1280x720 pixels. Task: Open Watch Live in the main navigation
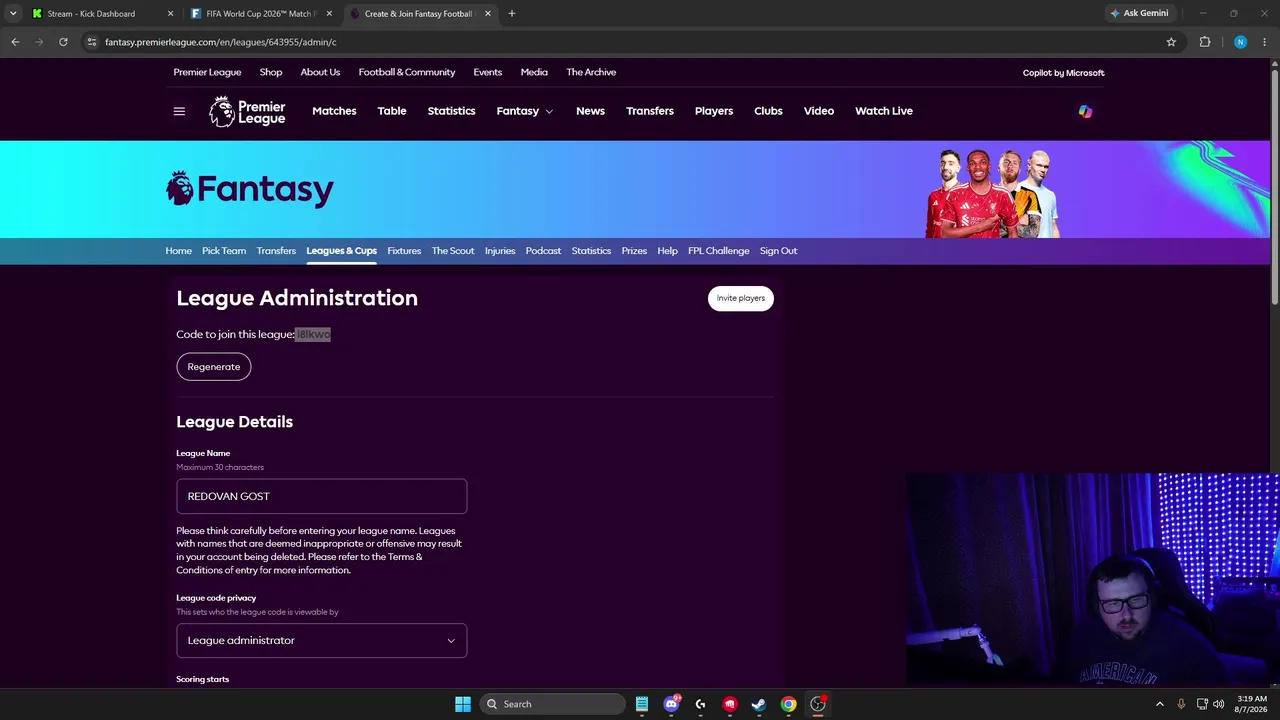884,111
